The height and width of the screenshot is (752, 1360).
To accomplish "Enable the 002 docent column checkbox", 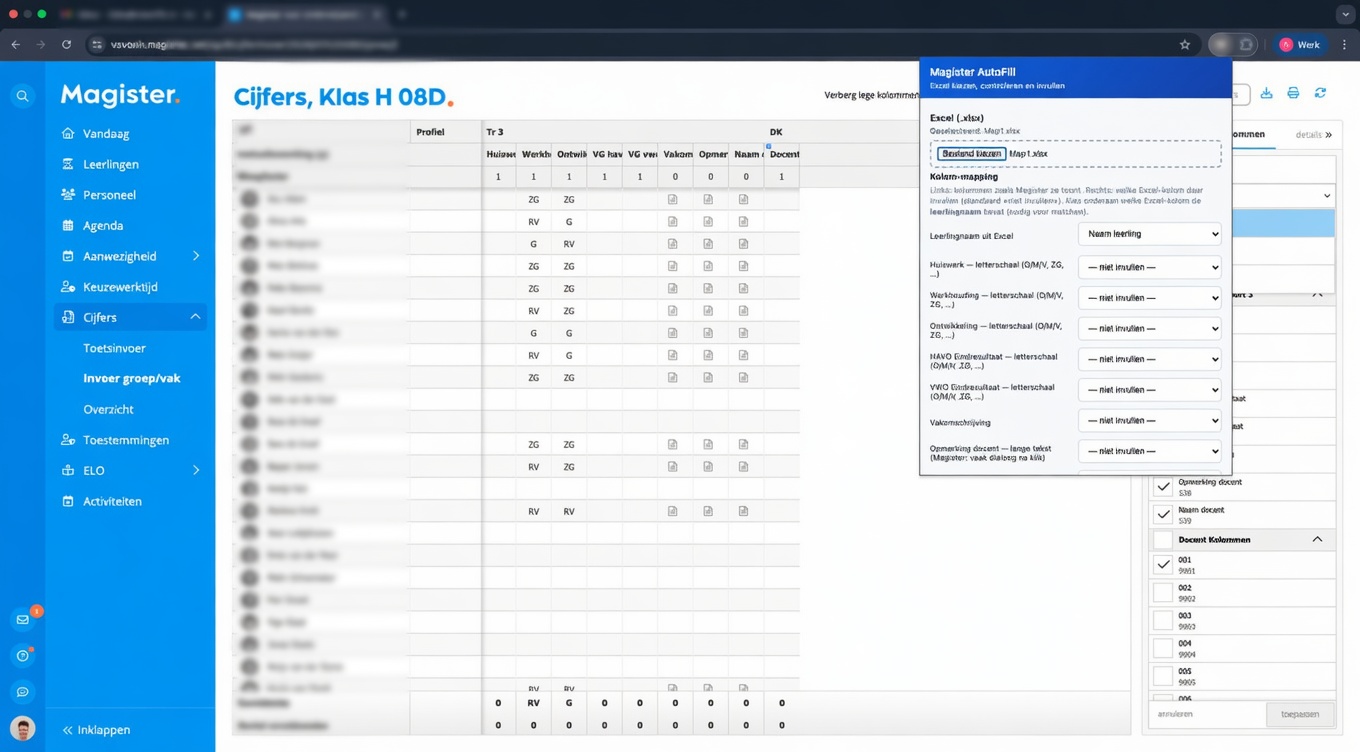I will (x=1163, y=591).
